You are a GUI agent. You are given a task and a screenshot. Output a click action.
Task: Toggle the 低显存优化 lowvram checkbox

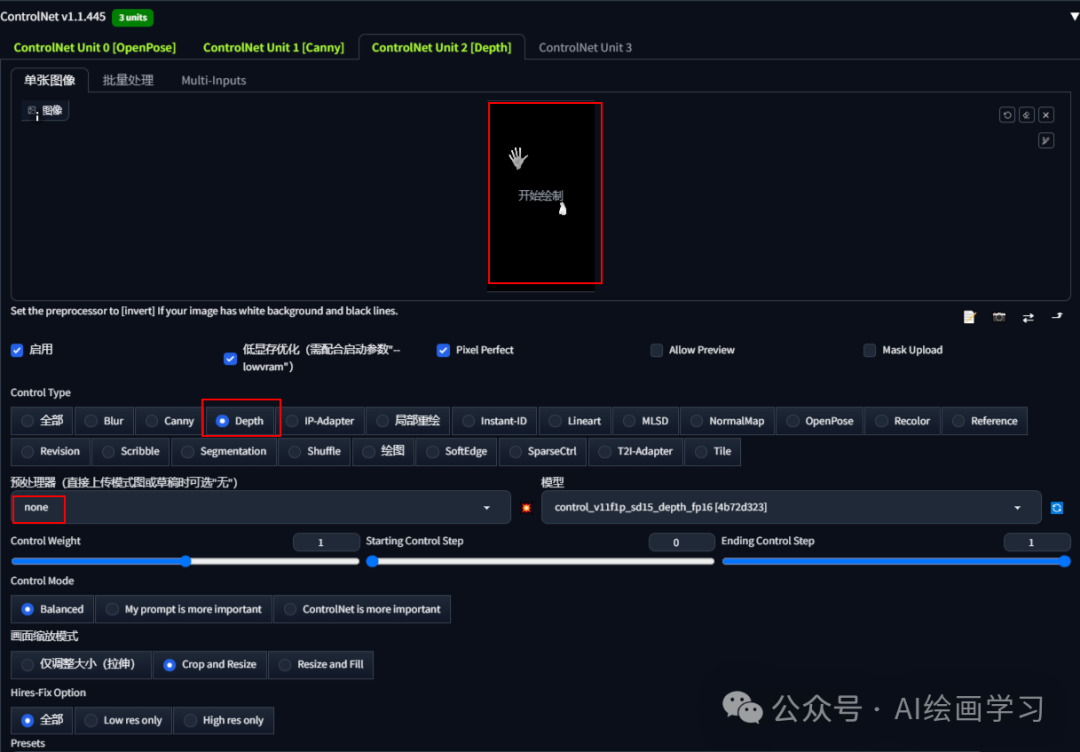(x=230, y=359)
